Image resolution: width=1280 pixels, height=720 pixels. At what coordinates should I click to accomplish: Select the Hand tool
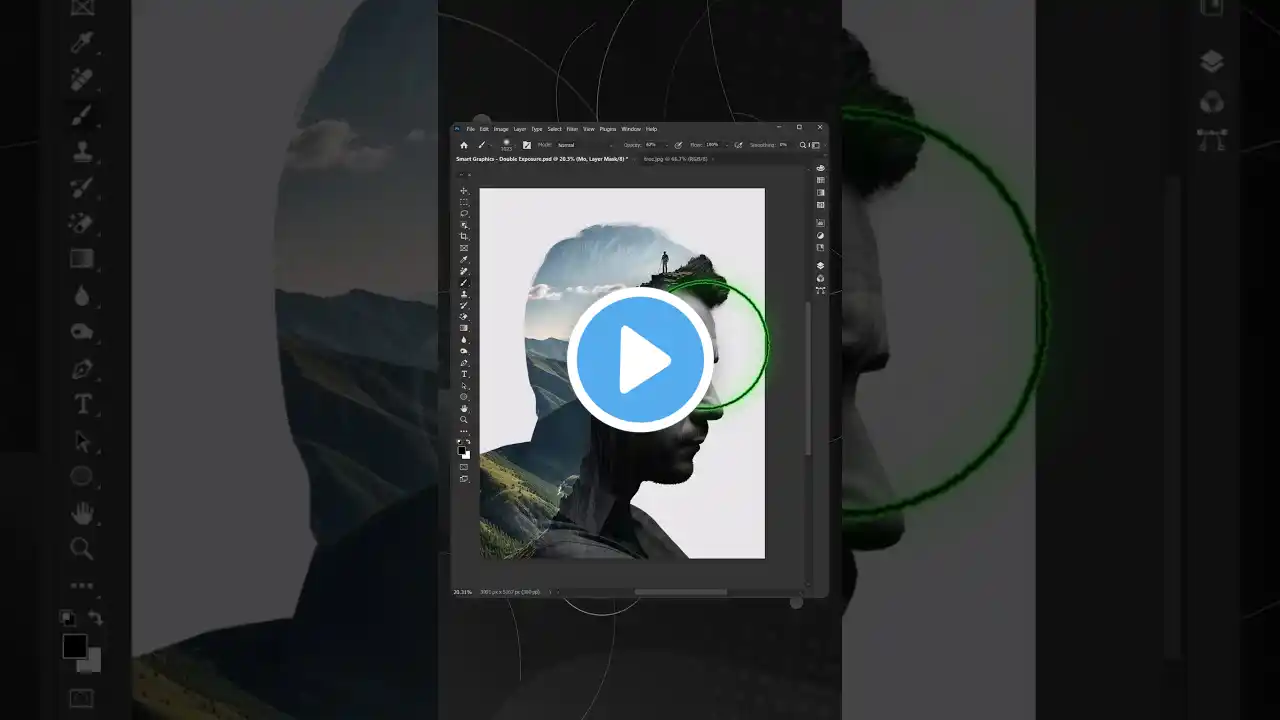click(x=464, y=409)
